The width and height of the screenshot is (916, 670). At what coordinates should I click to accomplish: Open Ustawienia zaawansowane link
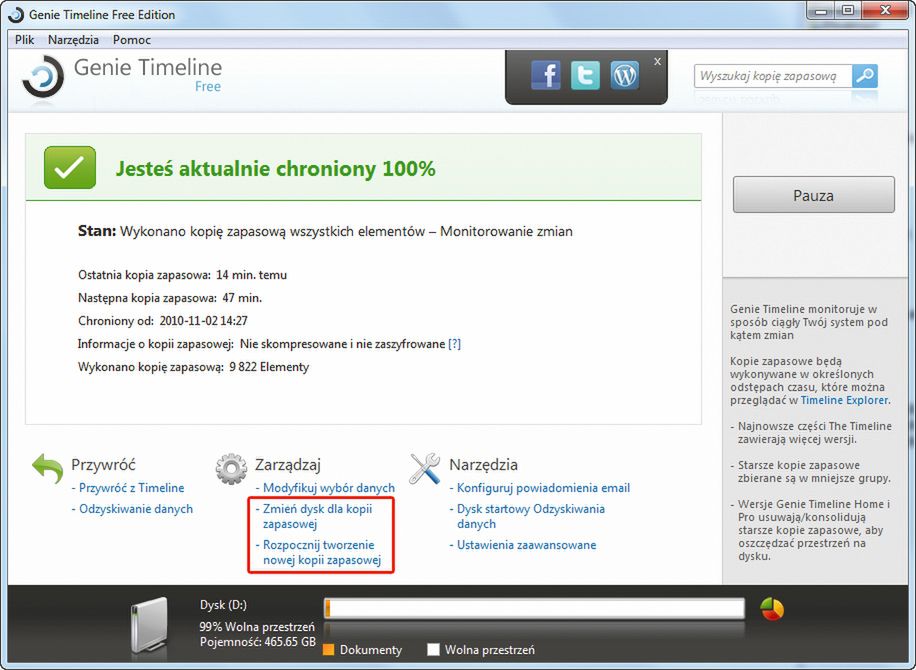point(526,545)
